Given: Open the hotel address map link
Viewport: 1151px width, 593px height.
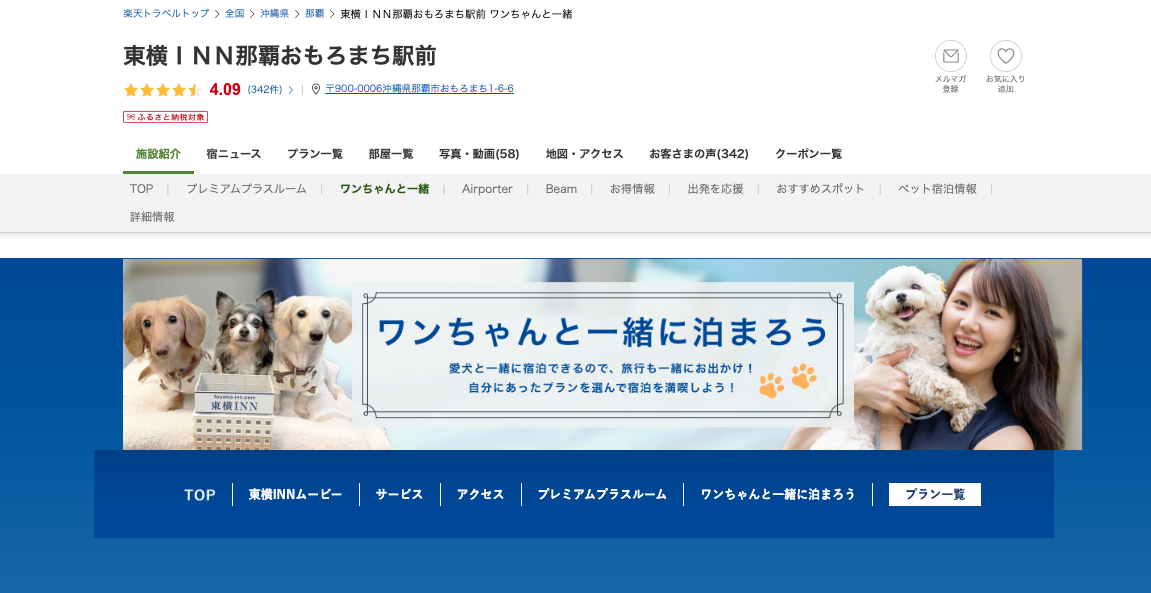Looking at the screenshot, I should click(x=419, y=89).
